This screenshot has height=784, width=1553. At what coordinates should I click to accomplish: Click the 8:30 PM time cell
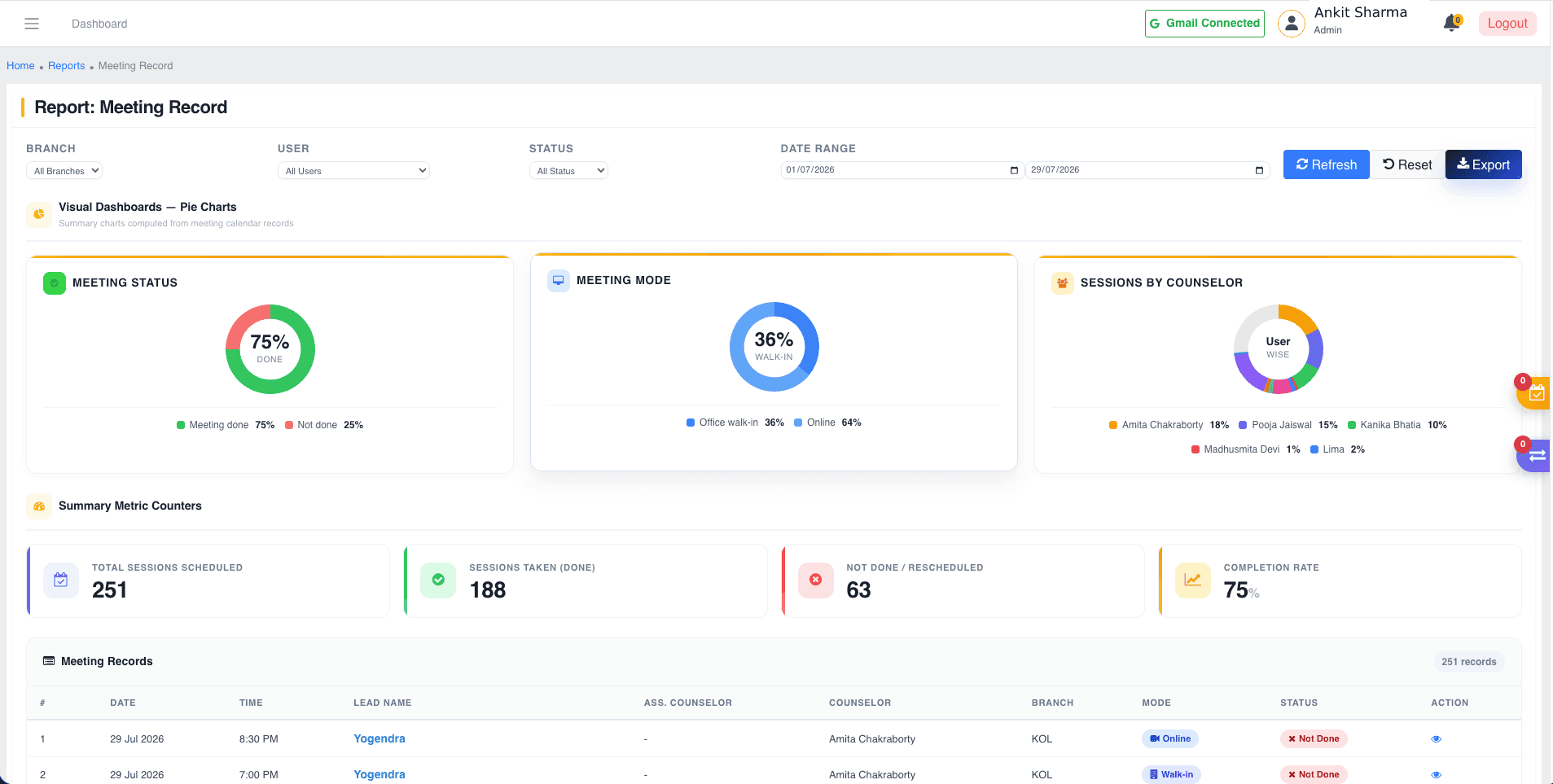tap(259, 739)
